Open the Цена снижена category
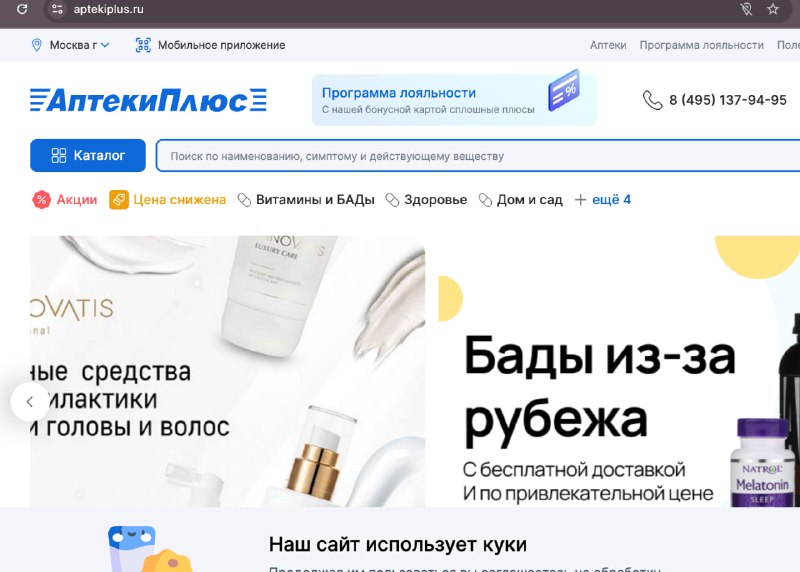Viewport: 800px width, 572px height. click(180, 200)
